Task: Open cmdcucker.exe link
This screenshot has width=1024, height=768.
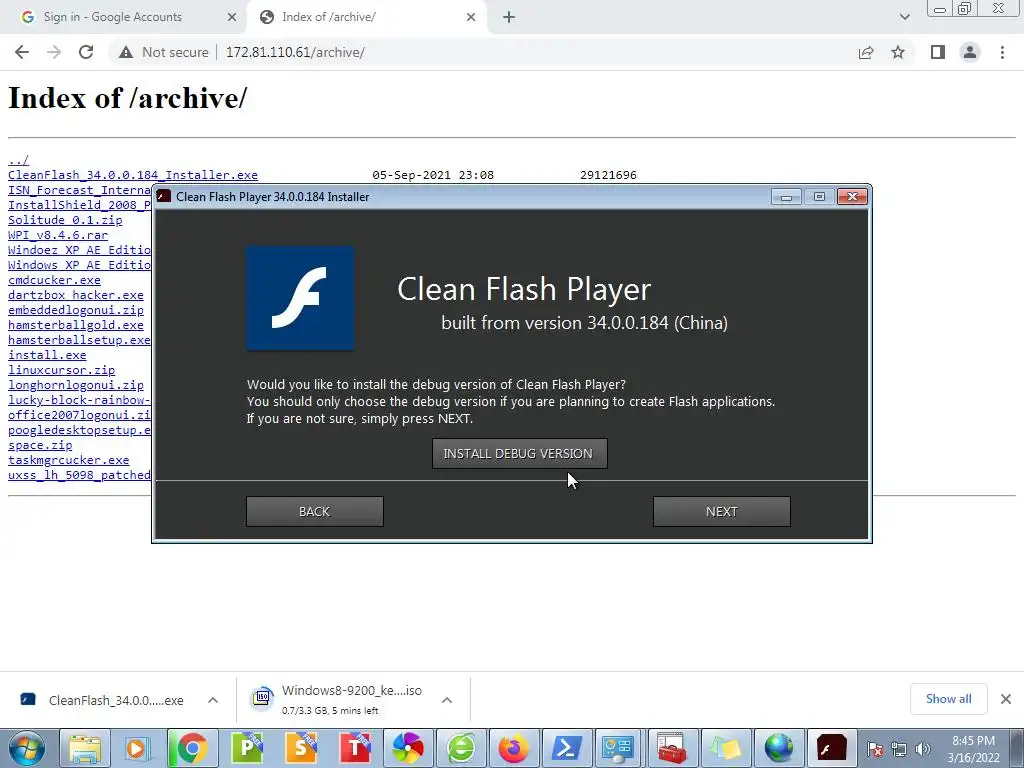Action: point(54,280)
